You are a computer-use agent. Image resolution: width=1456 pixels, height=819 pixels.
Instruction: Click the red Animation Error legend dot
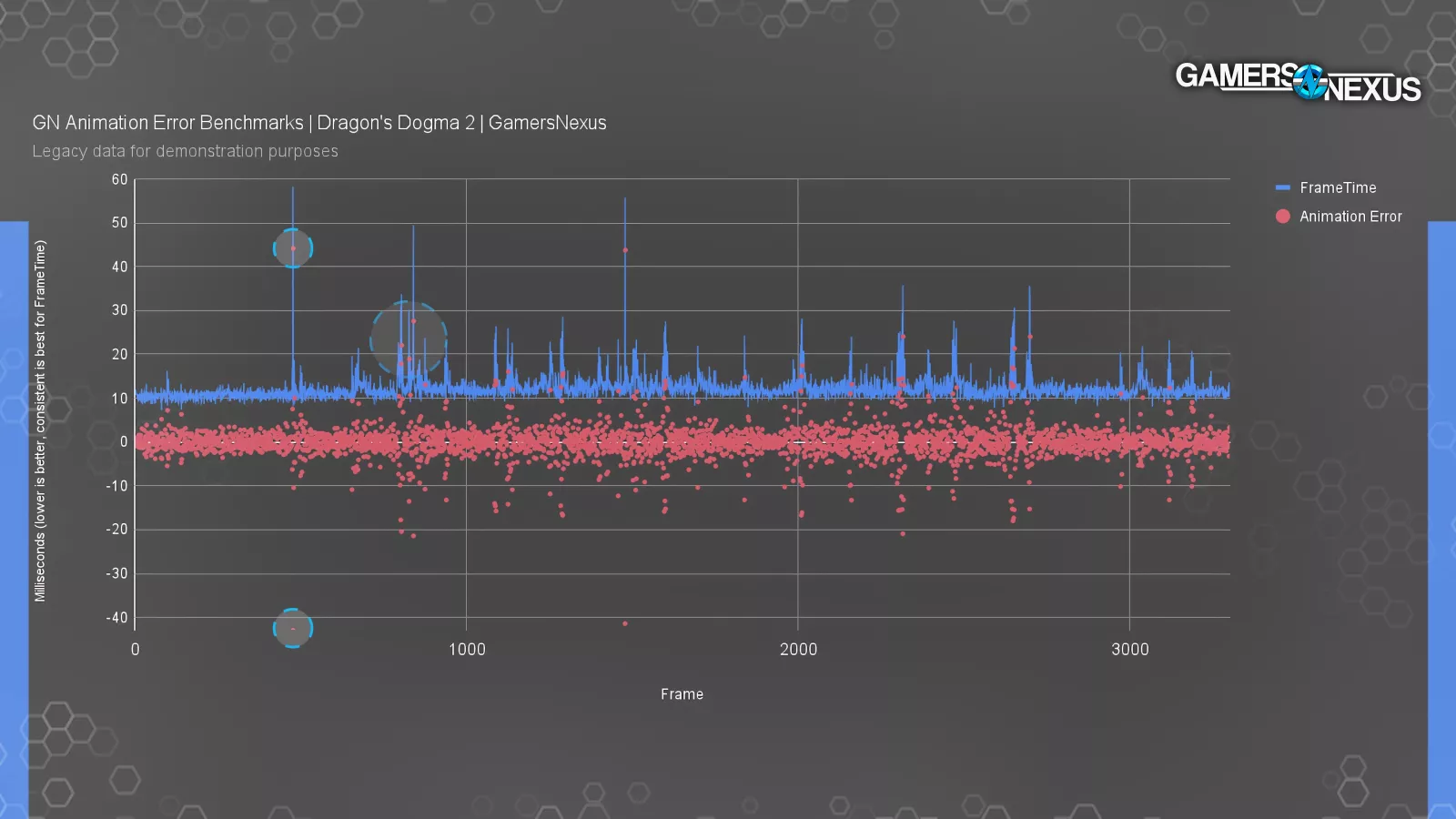click(1283, 217)
